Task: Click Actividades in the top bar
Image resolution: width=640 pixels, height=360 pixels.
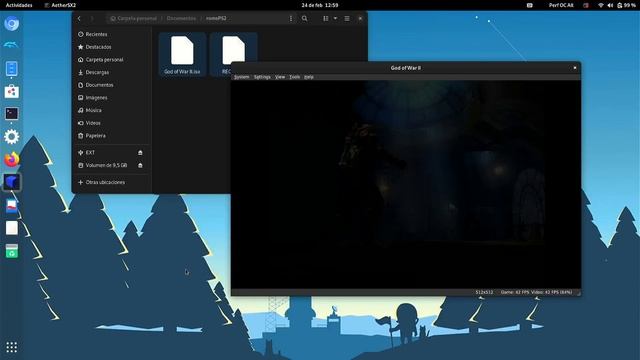Action: tap(19, 5)
